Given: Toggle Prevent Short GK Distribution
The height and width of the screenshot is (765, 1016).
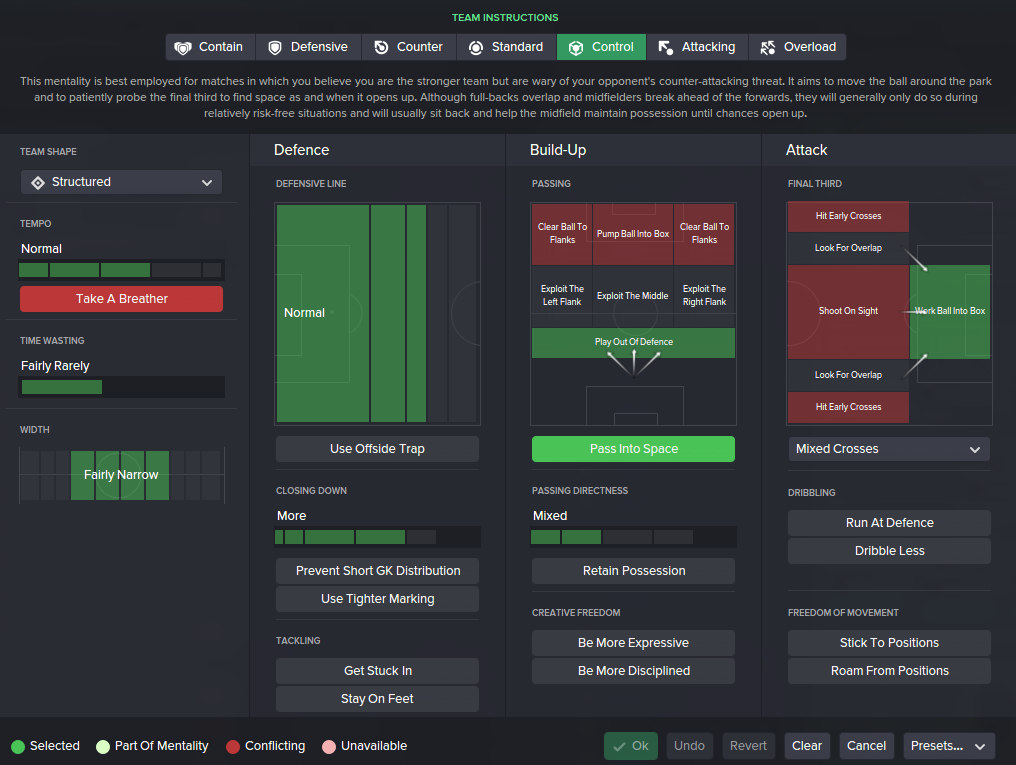Looking at the screenshot, I should pos(377,571).
